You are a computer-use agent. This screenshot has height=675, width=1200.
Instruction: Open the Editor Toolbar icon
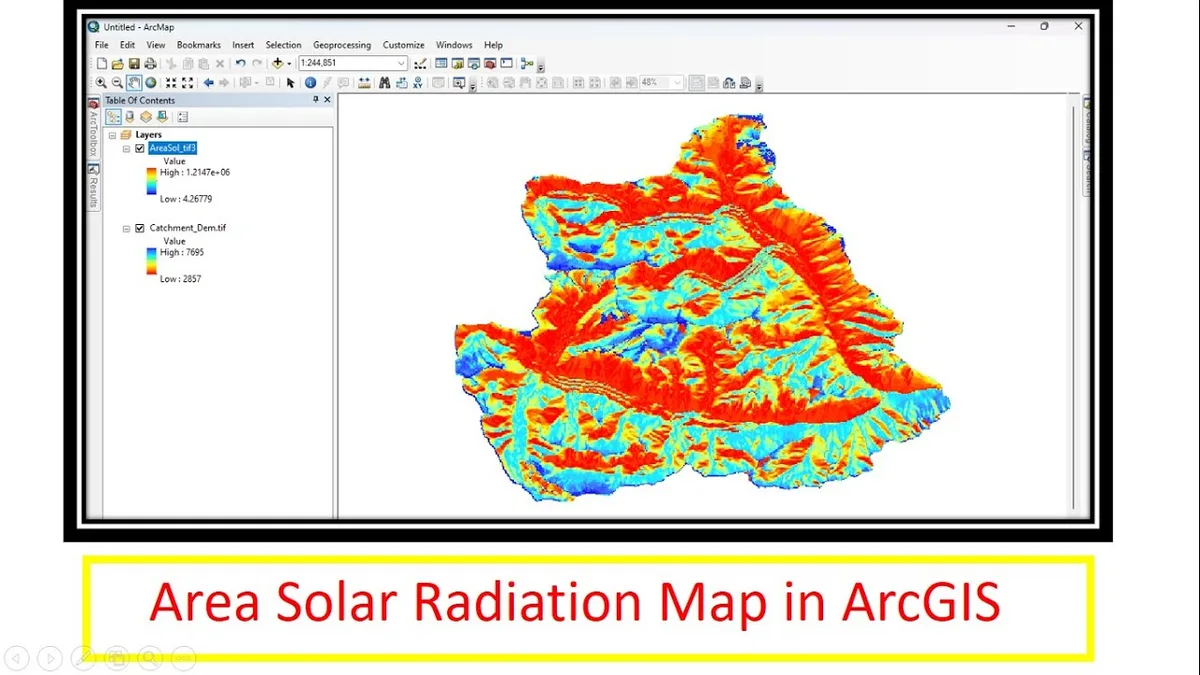point(420,64)
